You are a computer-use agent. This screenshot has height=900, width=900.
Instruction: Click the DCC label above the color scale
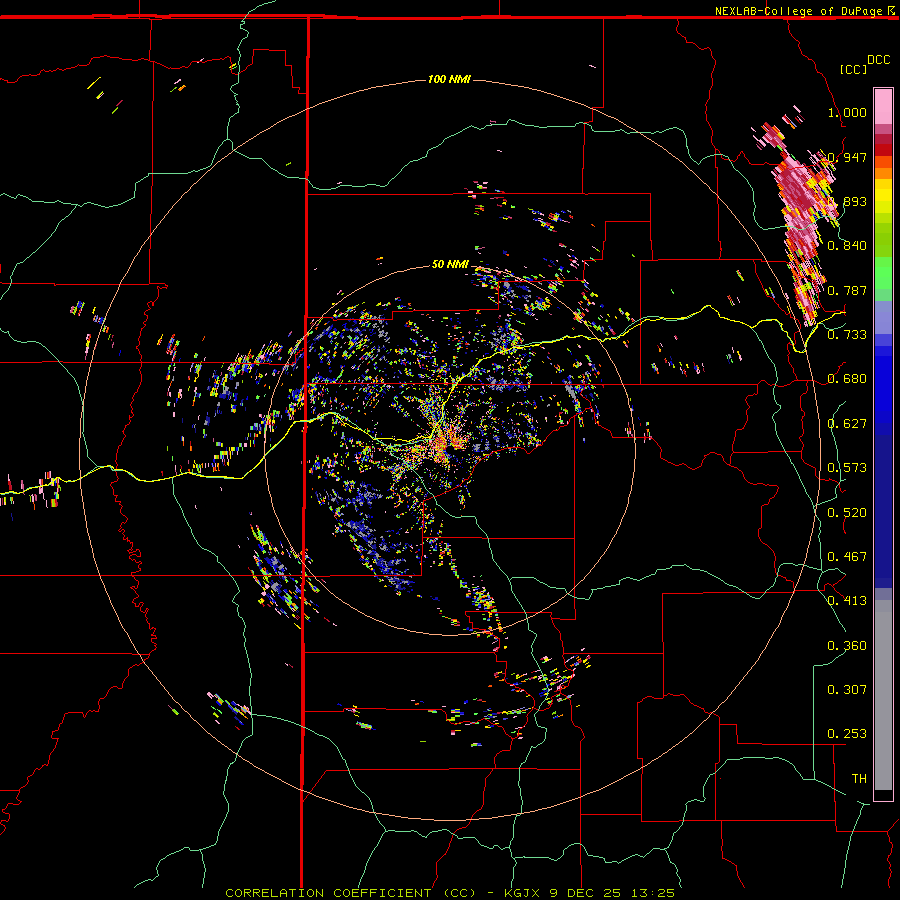[879, 60]
